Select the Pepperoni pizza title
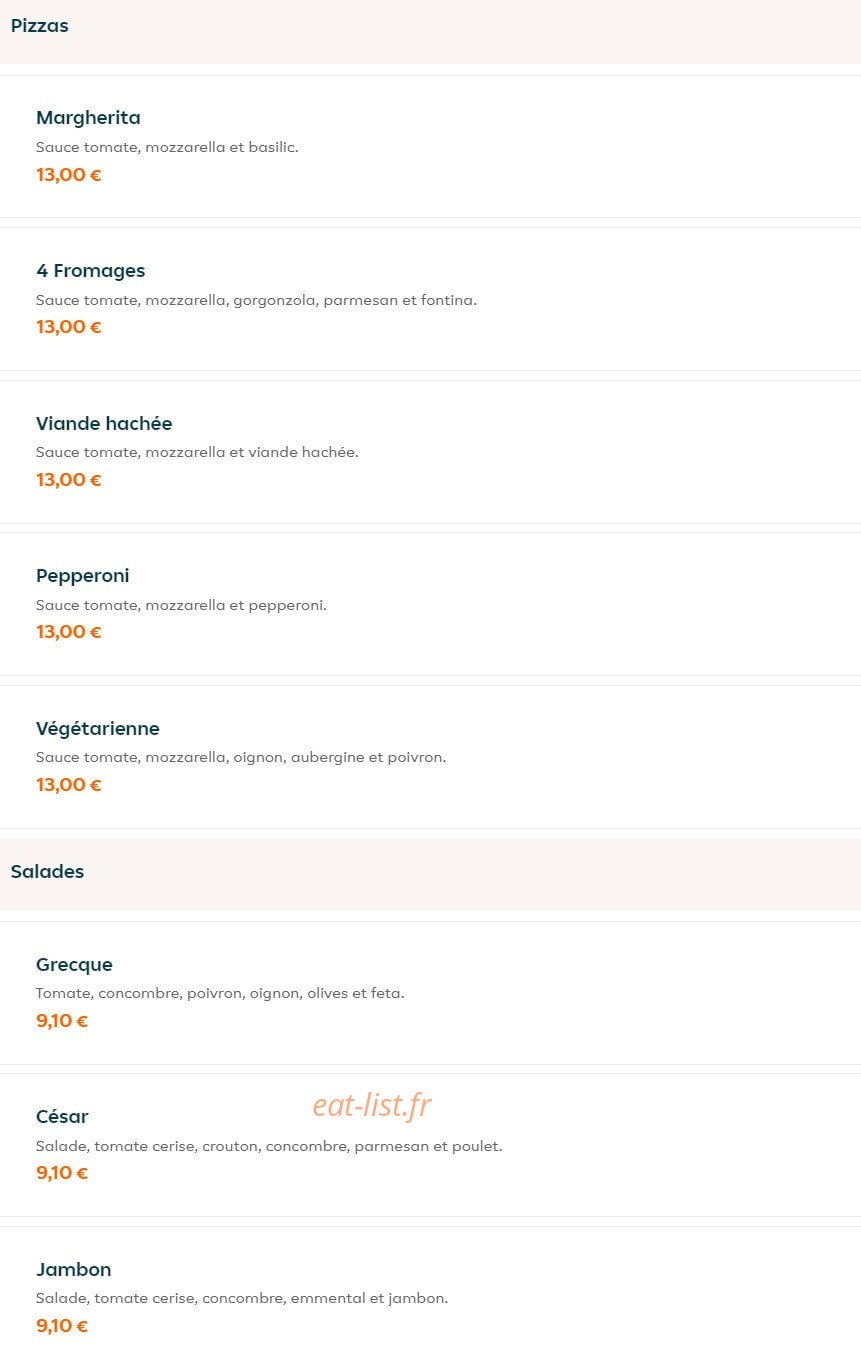This screenshot has width=861, height=1353. 83,576
